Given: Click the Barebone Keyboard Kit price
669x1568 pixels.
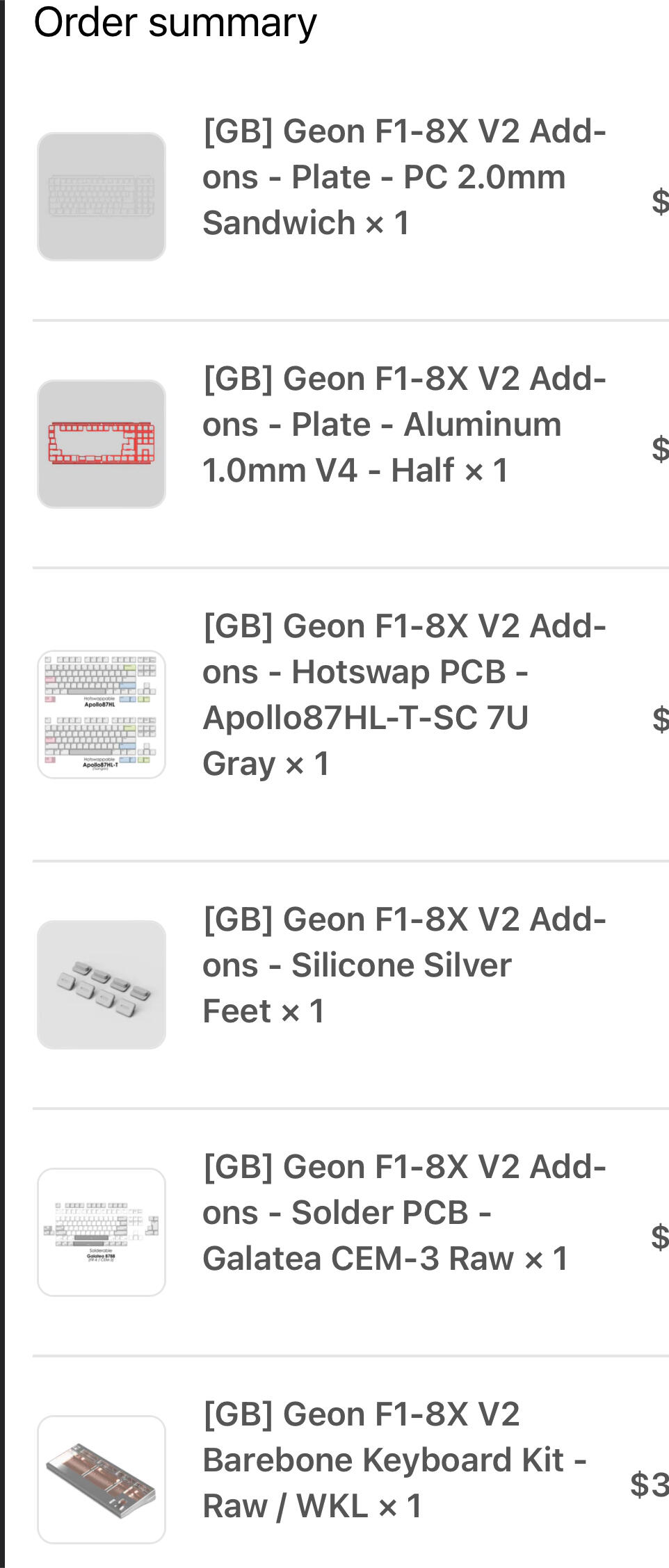Looking at the screenshot, I should coord(649,1485).
